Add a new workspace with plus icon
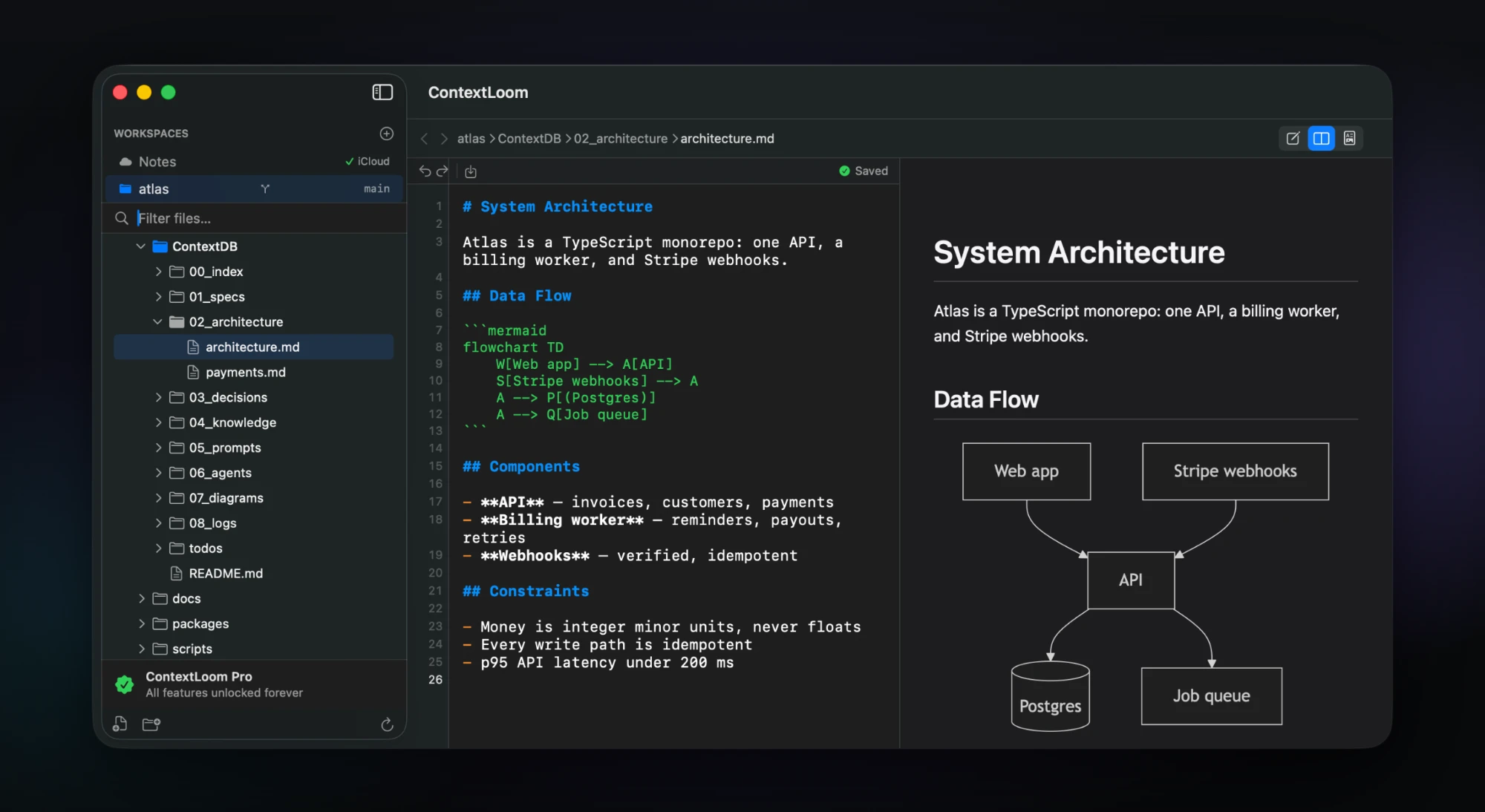1485x812 pixels. tap(387, 134)
